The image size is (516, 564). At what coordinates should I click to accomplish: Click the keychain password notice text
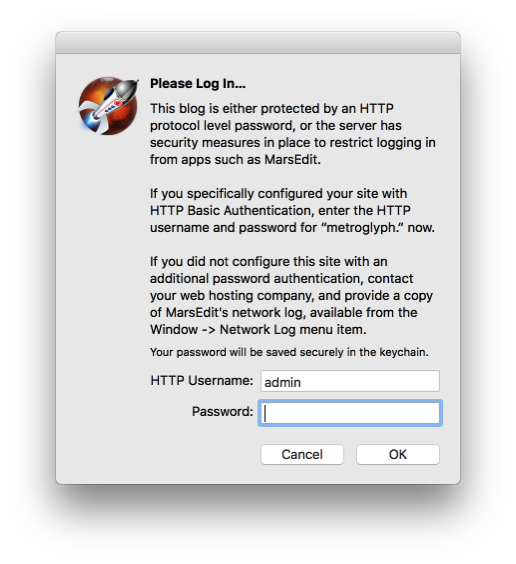289,352
